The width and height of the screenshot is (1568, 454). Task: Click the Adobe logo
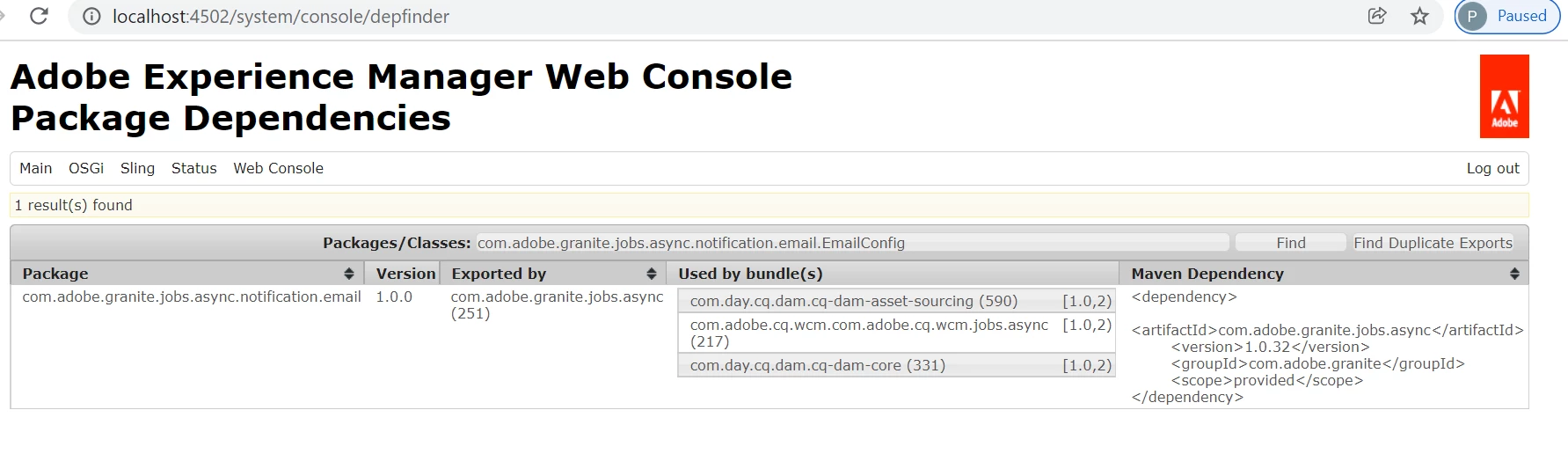click(1505, 97)
